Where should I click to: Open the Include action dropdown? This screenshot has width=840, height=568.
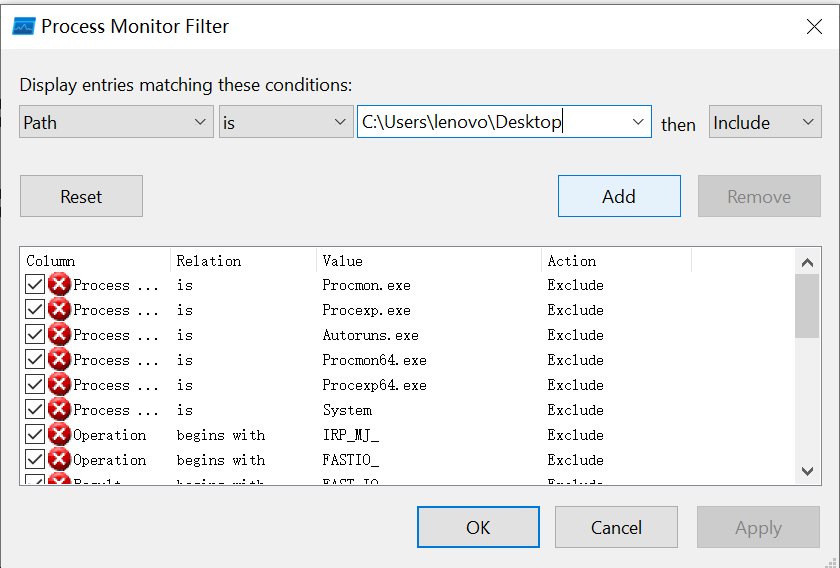tap(765, 123)
